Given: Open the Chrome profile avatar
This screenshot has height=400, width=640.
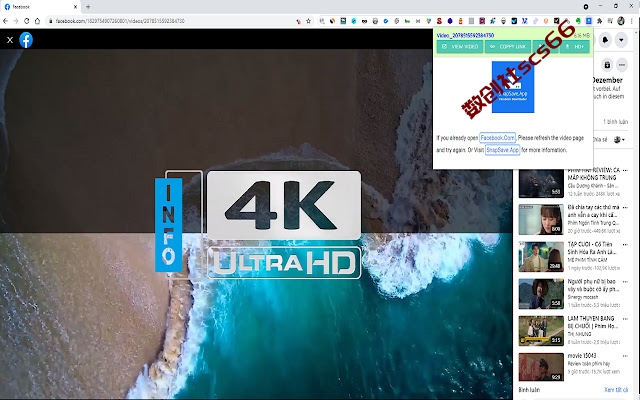Looking at the screenshot, I should (621, 21).
